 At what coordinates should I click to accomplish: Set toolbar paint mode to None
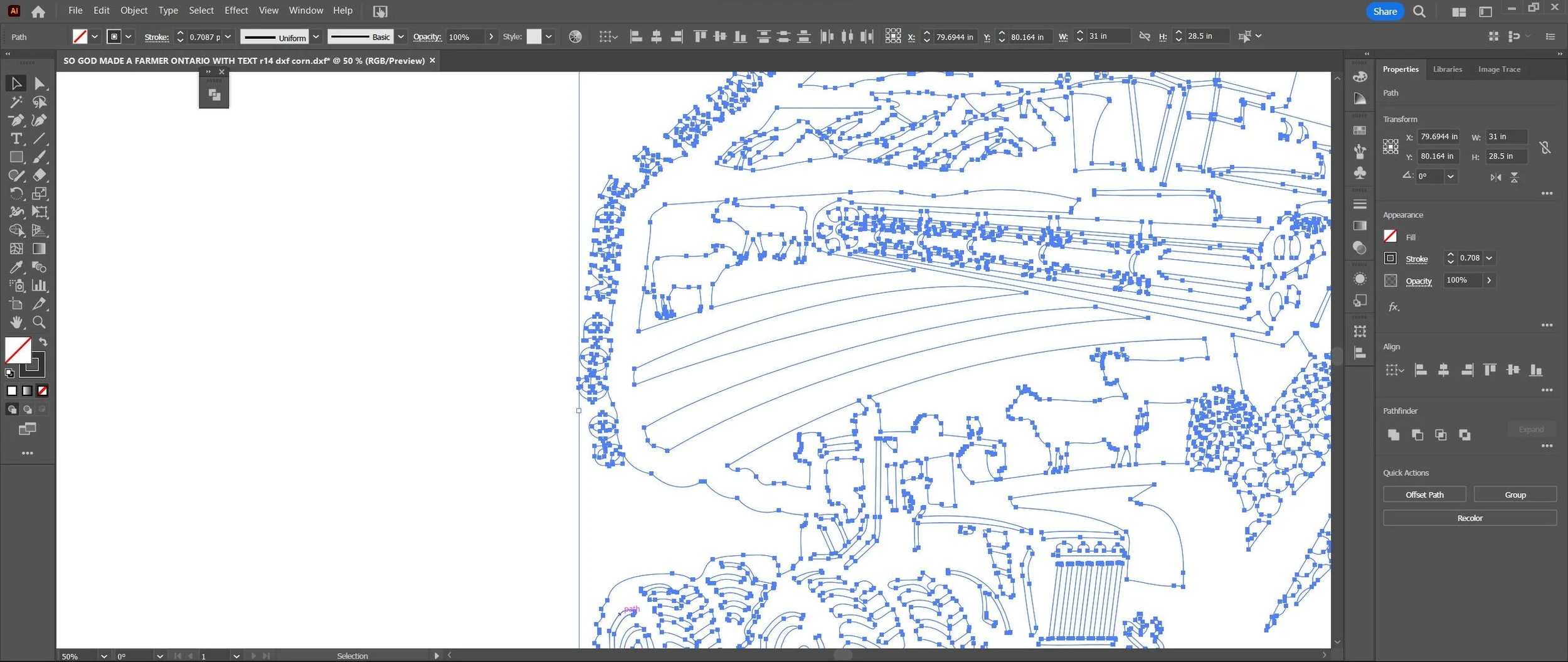click(x=43, y=390)
